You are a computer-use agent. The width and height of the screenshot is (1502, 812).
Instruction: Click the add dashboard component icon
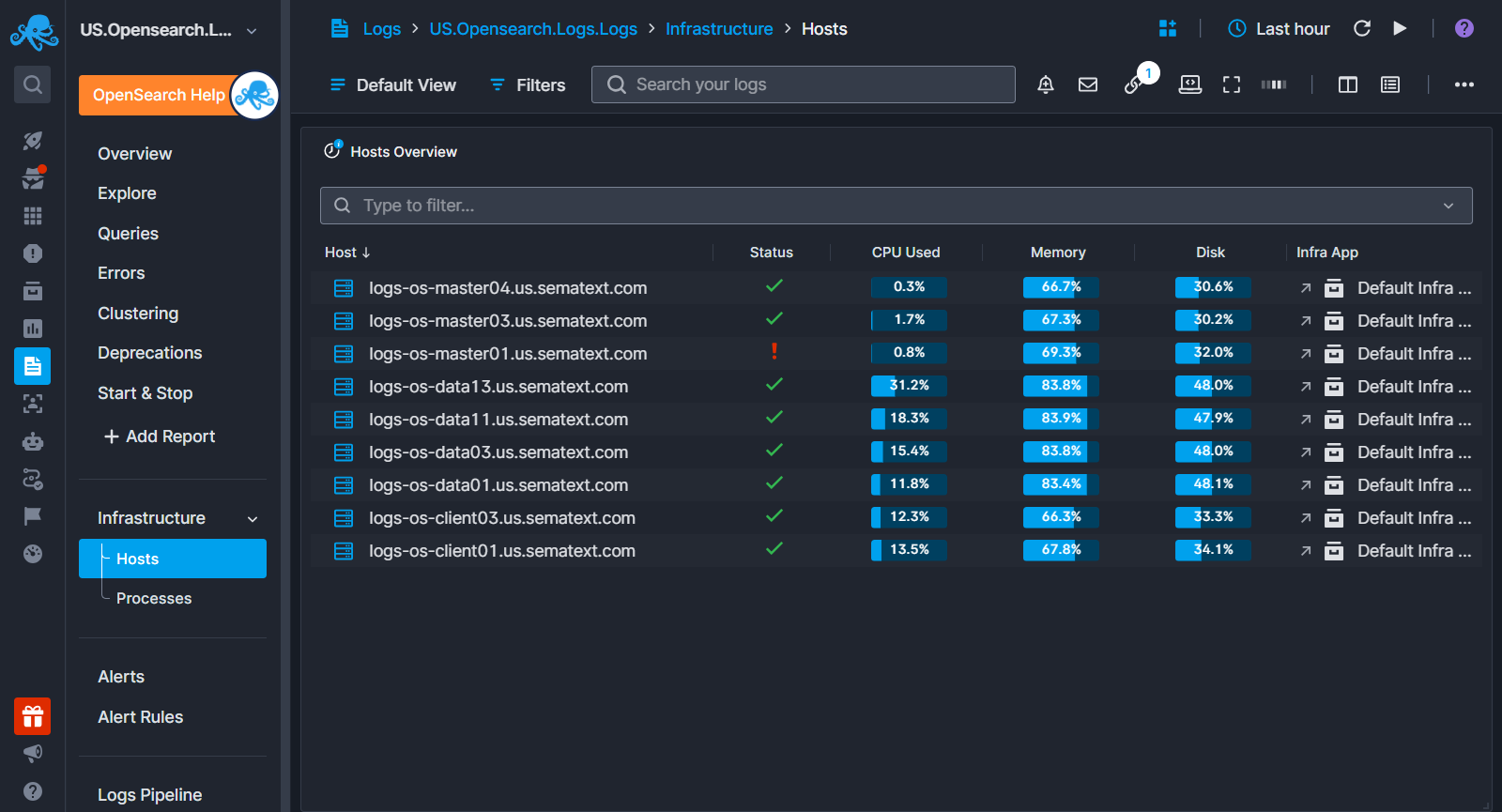tap(1168, 28)
